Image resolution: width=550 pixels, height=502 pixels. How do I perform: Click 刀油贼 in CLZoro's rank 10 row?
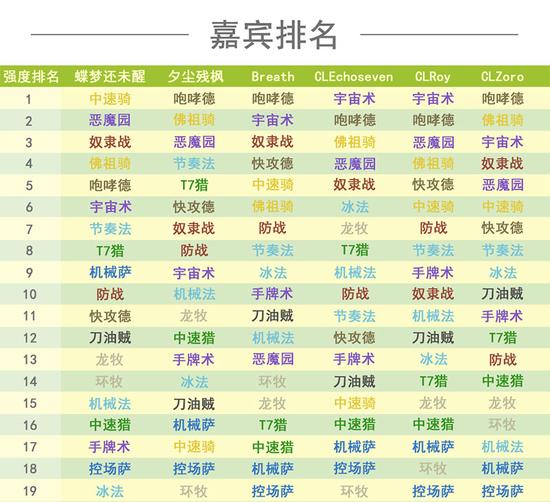pos(503,294)
